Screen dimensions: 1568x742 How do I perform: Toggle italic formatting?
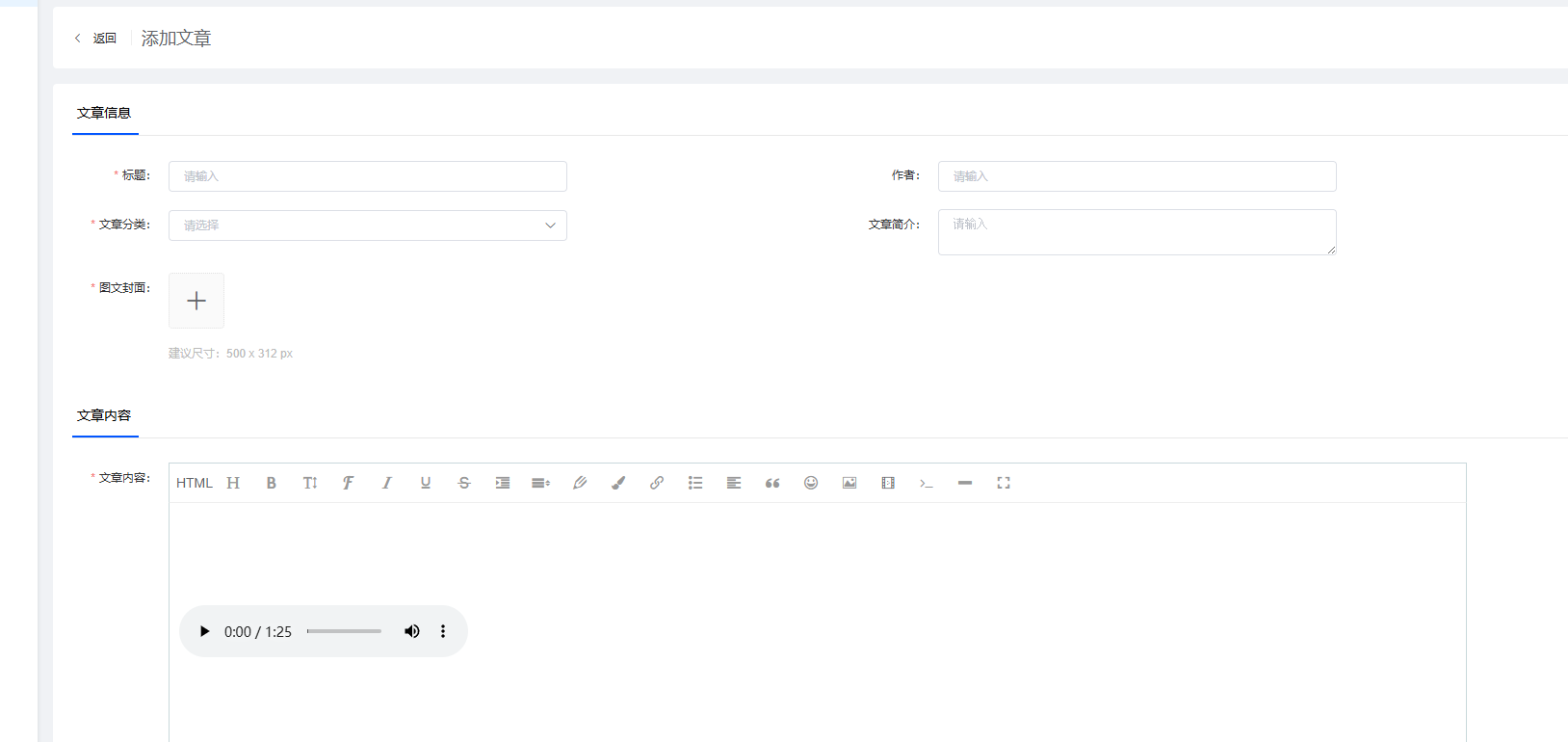click(387, 483)
